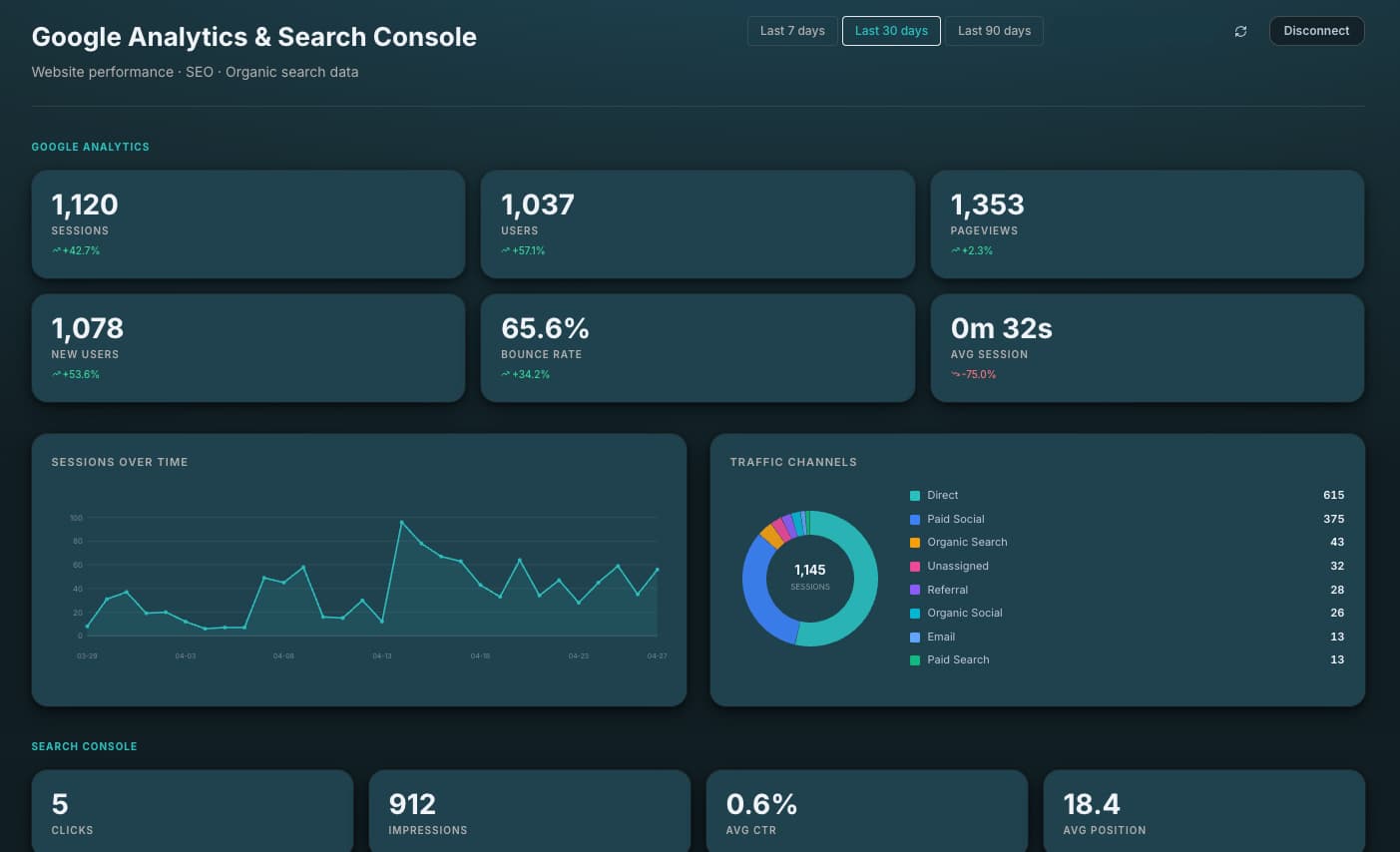Click the Paid Social count 375
The height and width of the screenshot is (852, 1400).
1333,520
